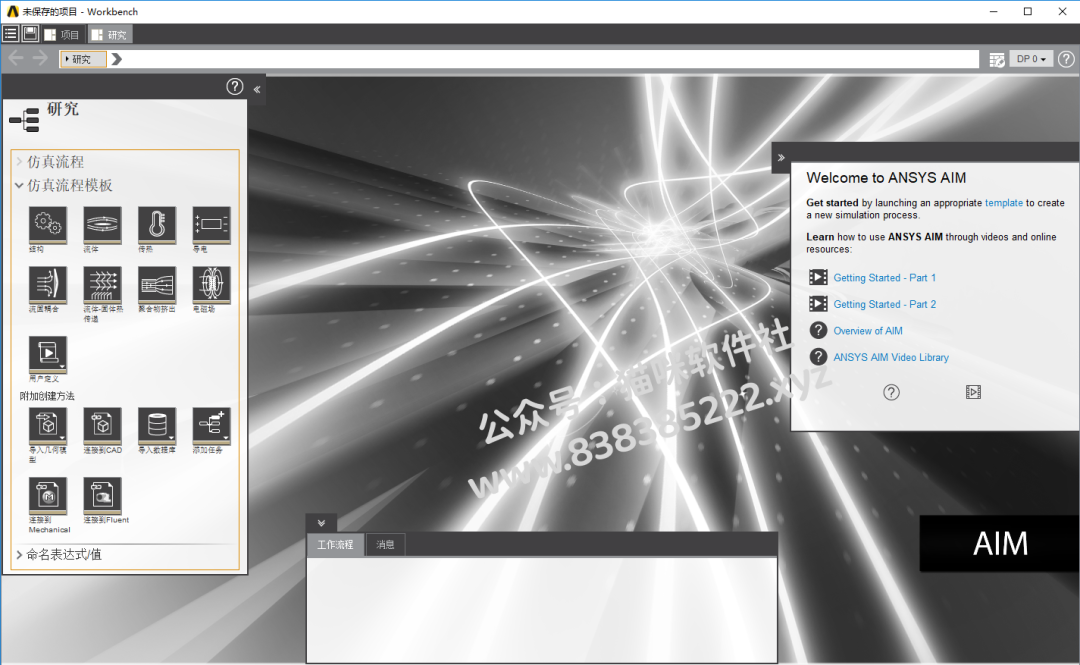Choose the 传热 (Thermal) thermometer template

click(x=156, y=225)
